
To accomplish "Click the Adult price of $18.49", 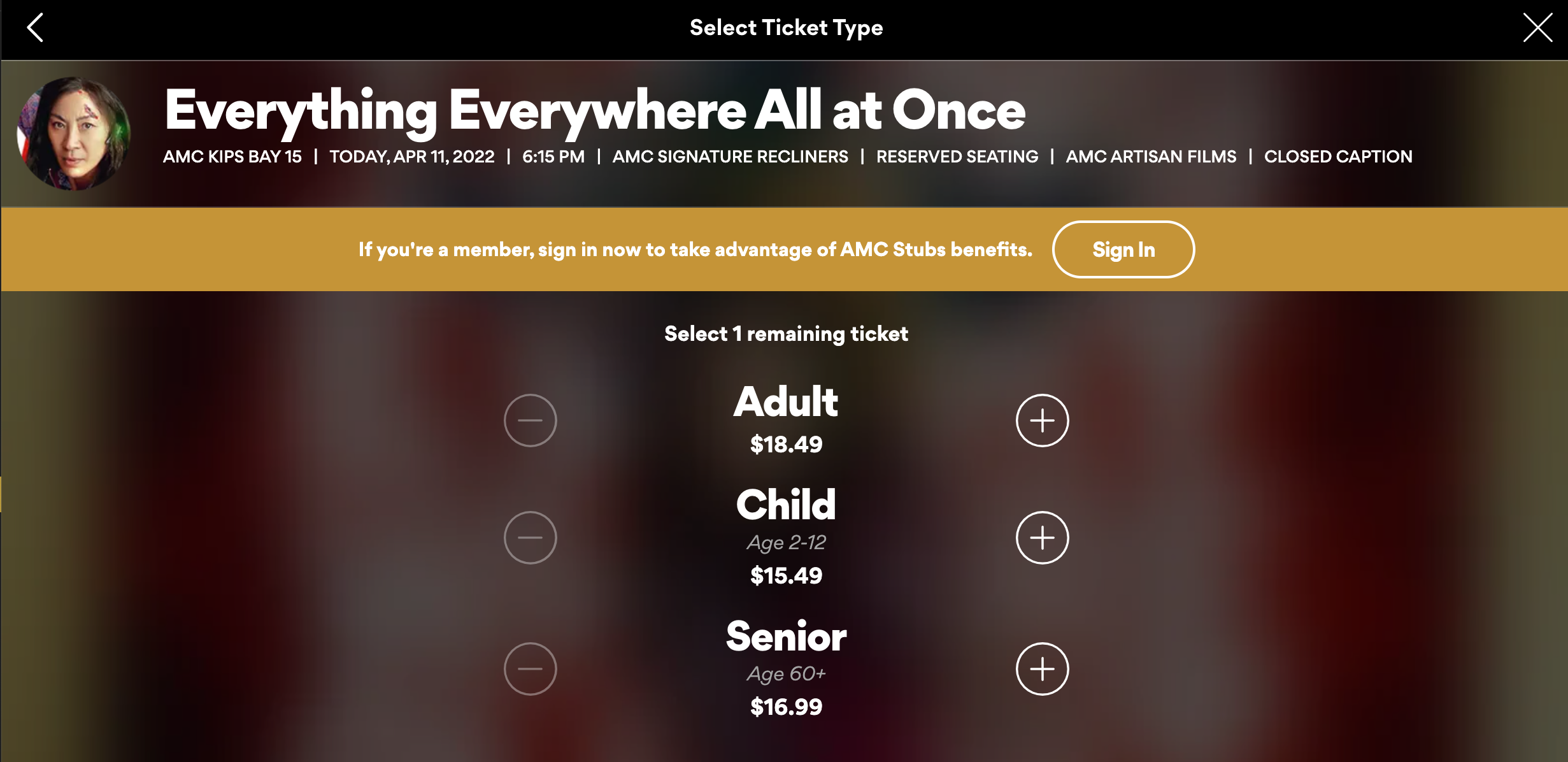I will [x=787, y=445].
